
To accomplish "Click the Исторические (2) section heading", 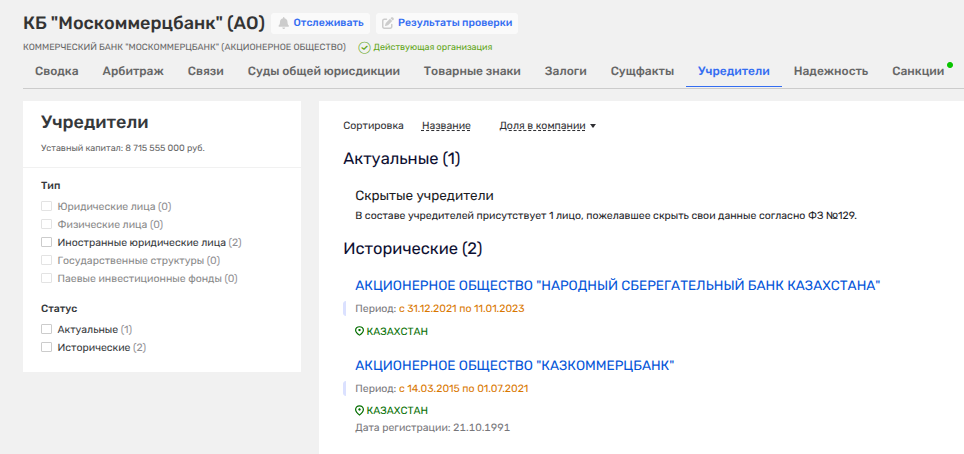I will [413, 249].
